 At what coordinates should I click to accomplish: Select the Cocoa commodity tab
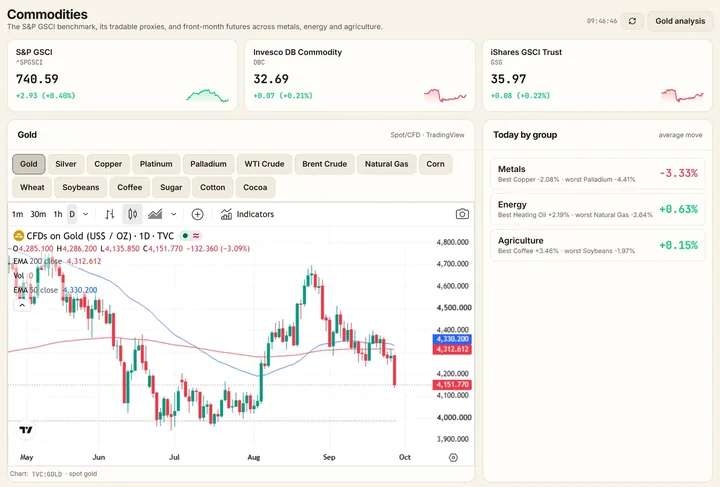pyautogui.click(x=255, y=187)
